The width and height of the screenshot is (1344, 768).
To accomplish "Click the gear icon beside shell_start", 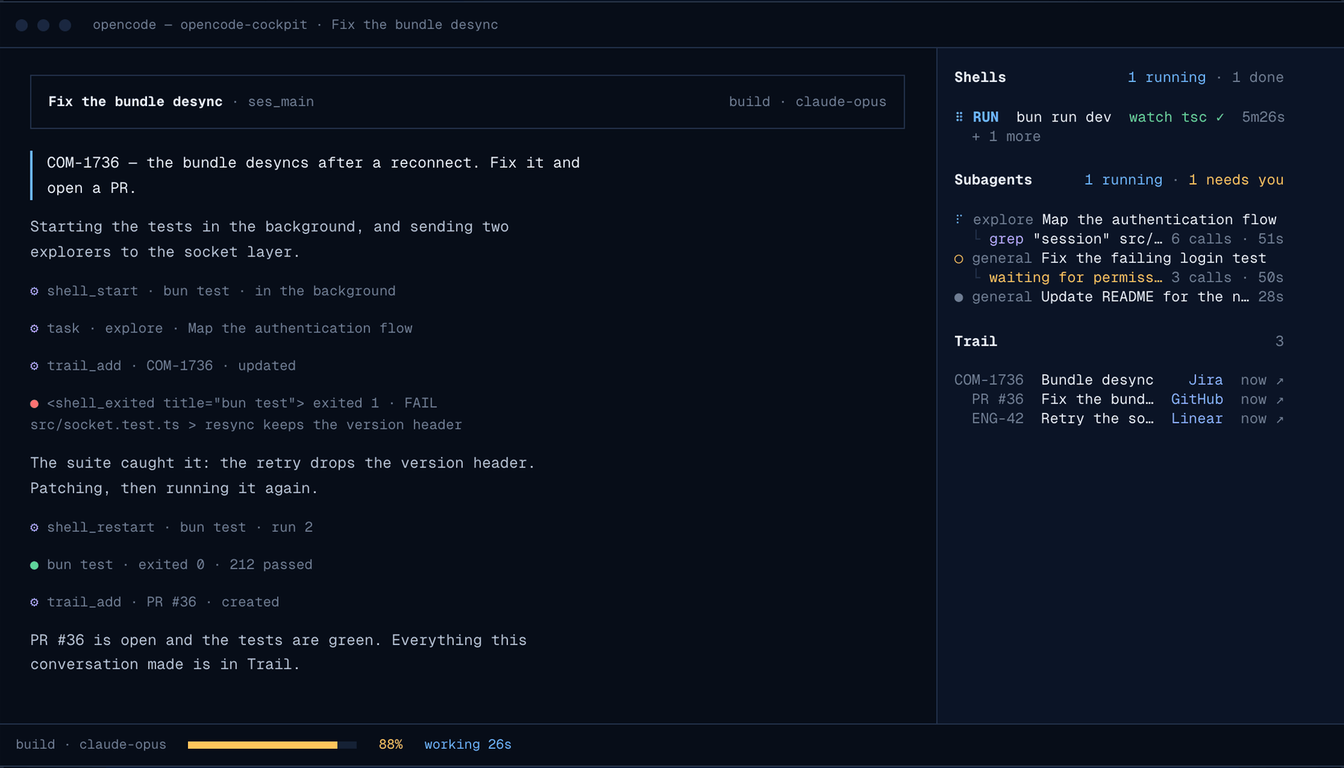I will [34, 291].
